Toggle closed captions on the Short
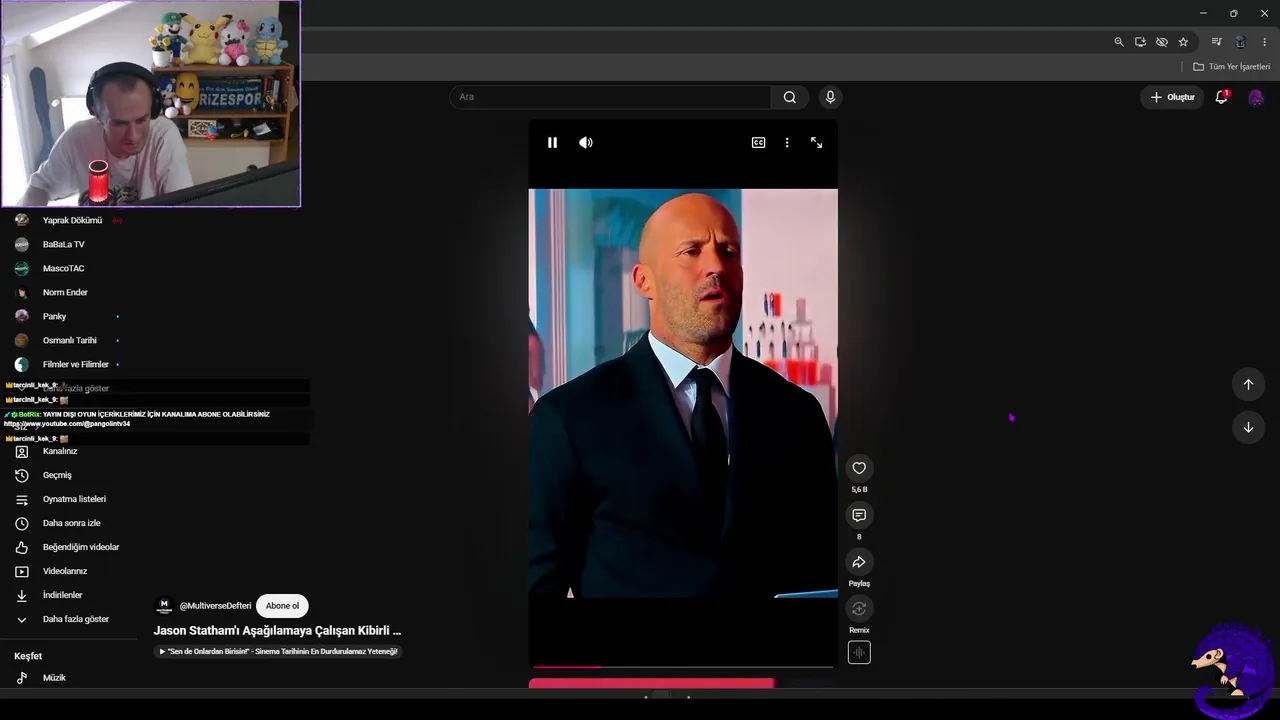Image resolution: width=1280 pixels, height=720 pixels. click(758, 143)
